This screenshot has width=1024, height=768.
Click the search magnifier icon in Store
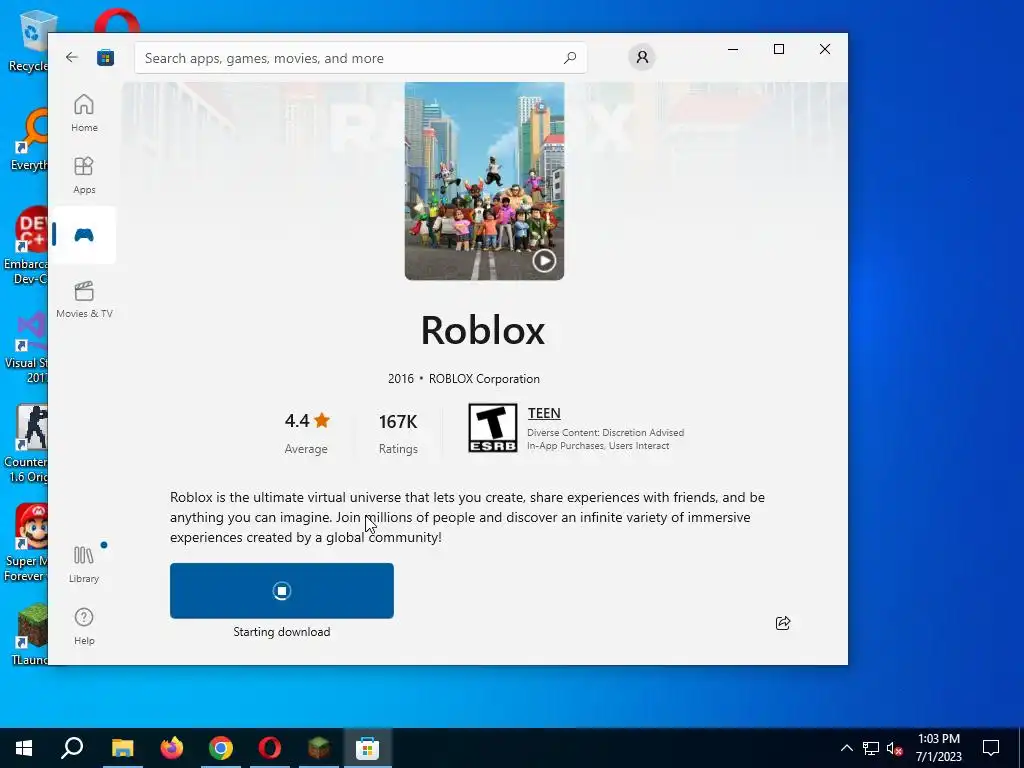pyautogui.click(x=569, y=57)
